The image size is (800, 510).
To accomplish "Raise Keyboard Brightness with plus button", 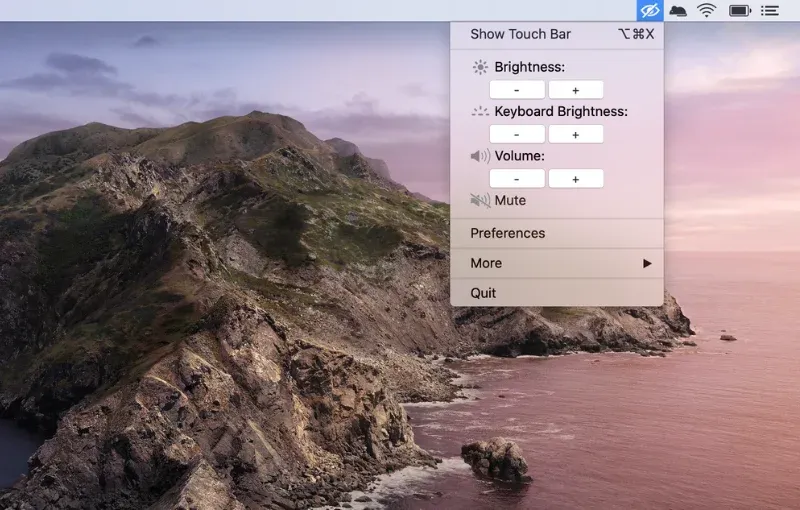I will coord(576,134).
